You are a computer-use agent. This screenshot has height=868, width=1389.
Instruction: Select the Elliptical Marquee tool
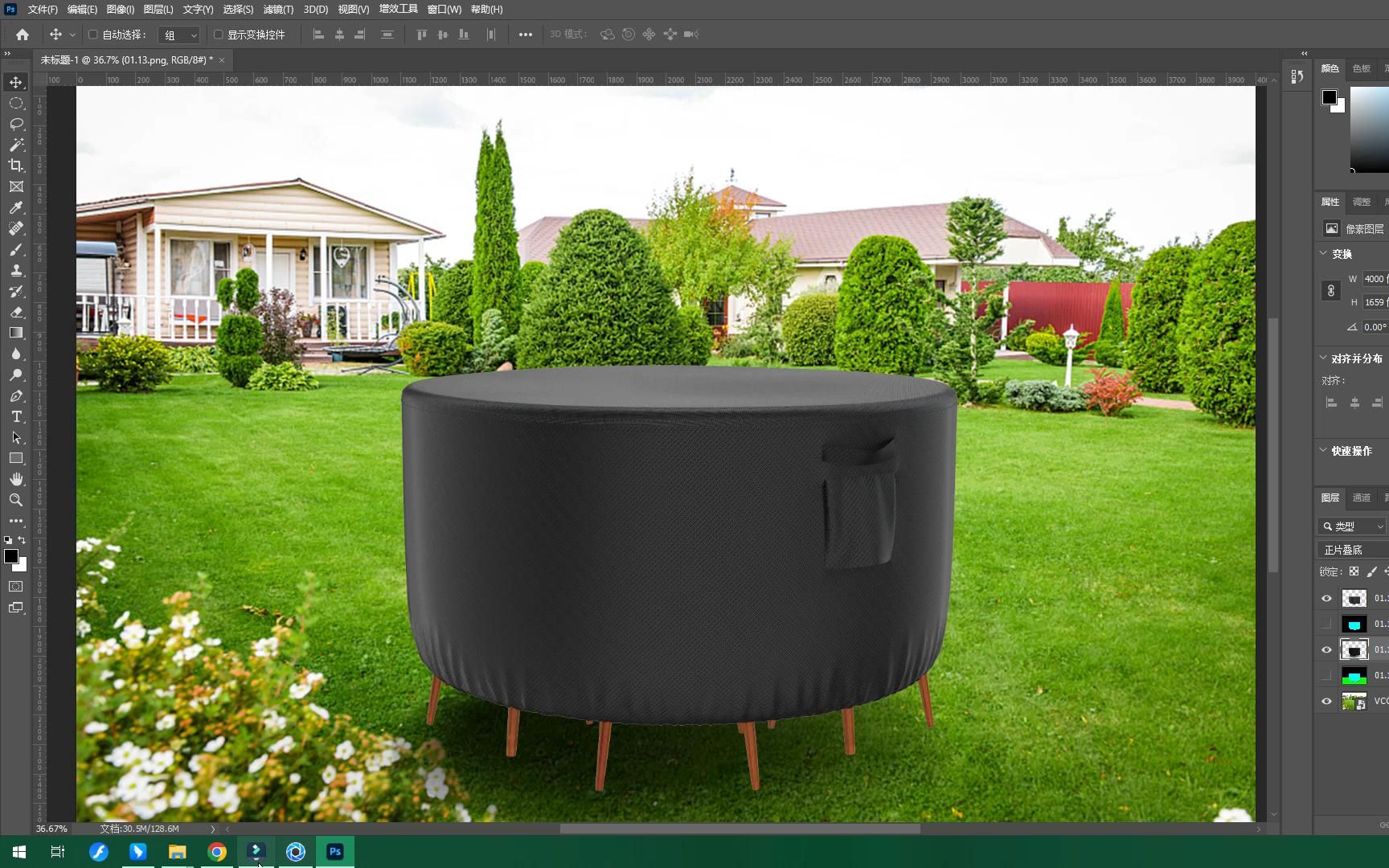click(x=16, y=103)
